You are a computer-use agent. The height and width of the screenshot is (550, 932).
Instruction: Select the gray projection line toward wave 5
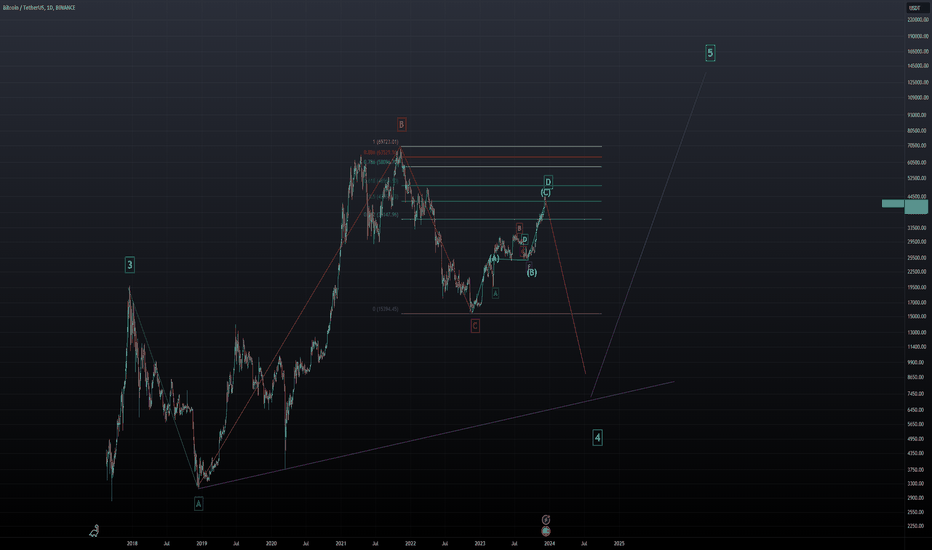(648, 235)
